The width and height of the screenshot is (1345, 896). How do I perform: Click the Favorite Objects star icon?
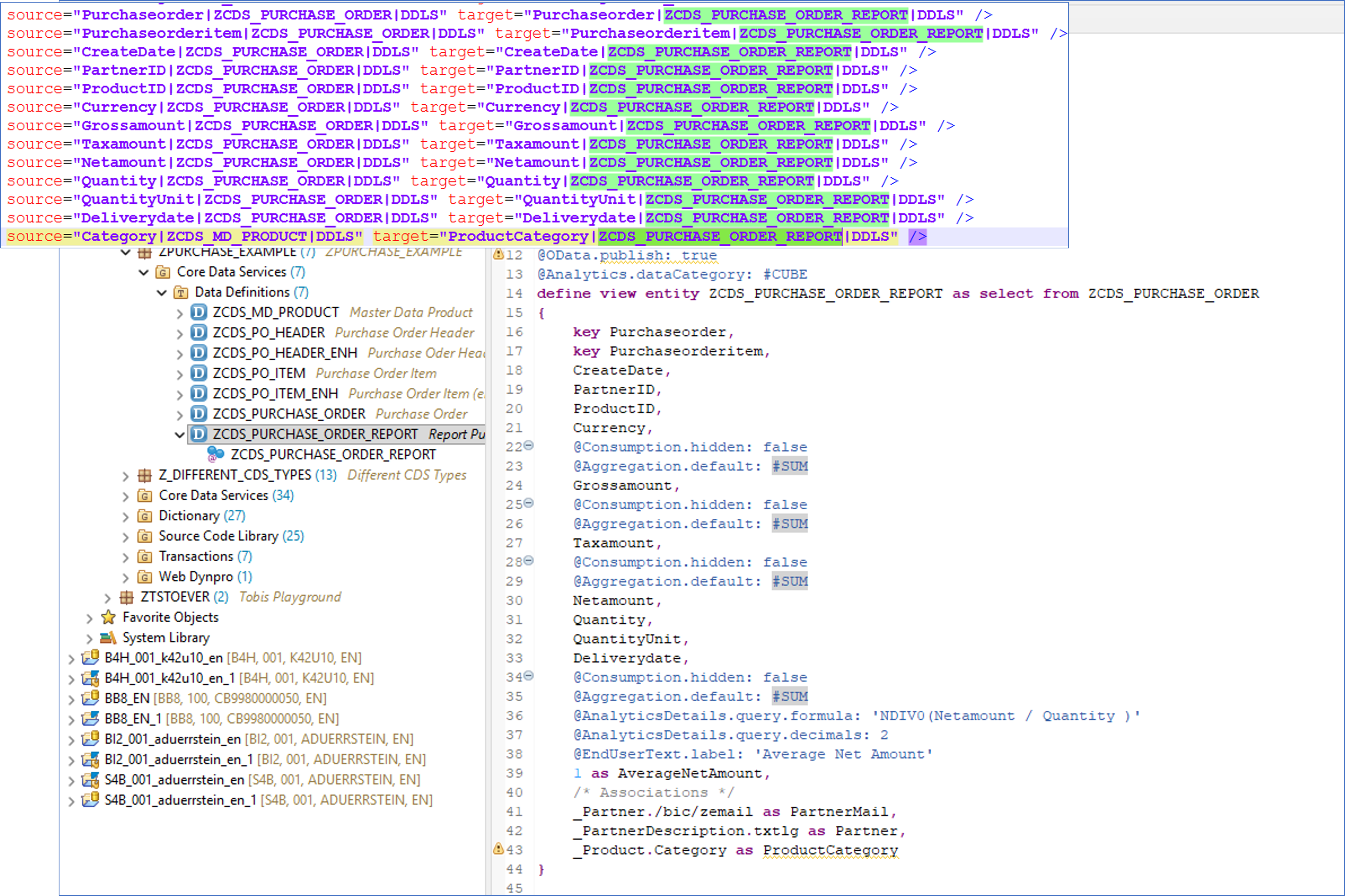coord(108,617)
